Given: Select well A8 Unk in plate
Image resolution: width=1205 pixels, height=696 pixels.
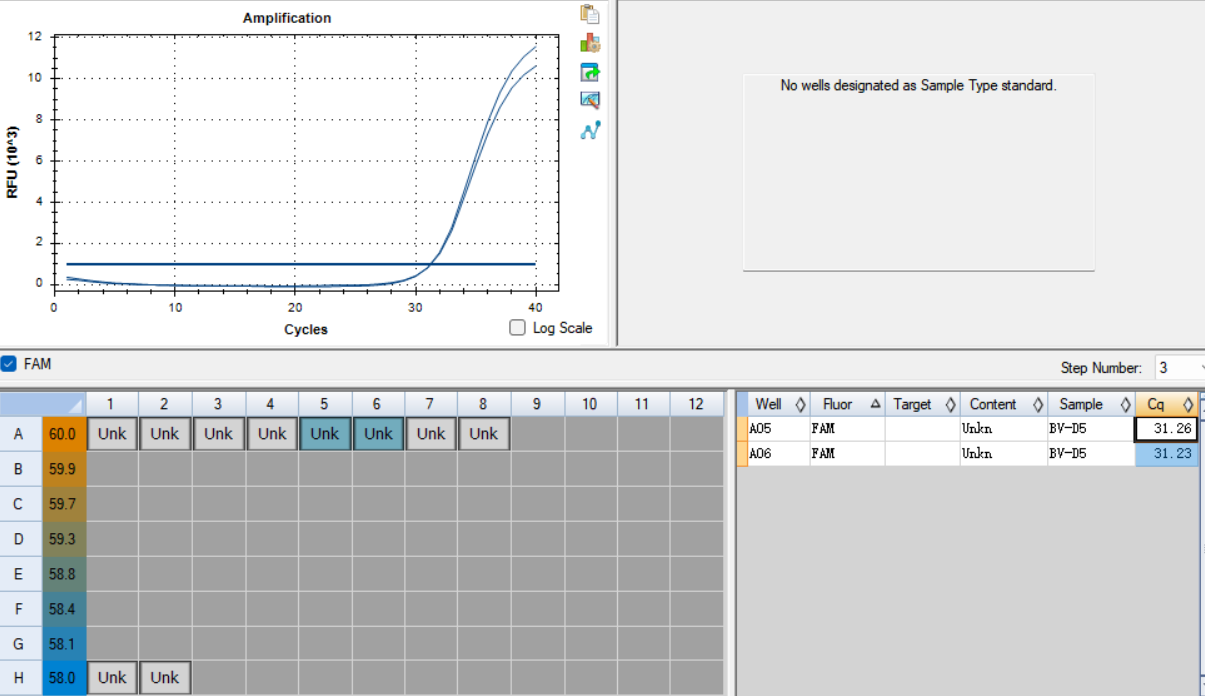Looking at the screenshot, I should tap(484, 434).
